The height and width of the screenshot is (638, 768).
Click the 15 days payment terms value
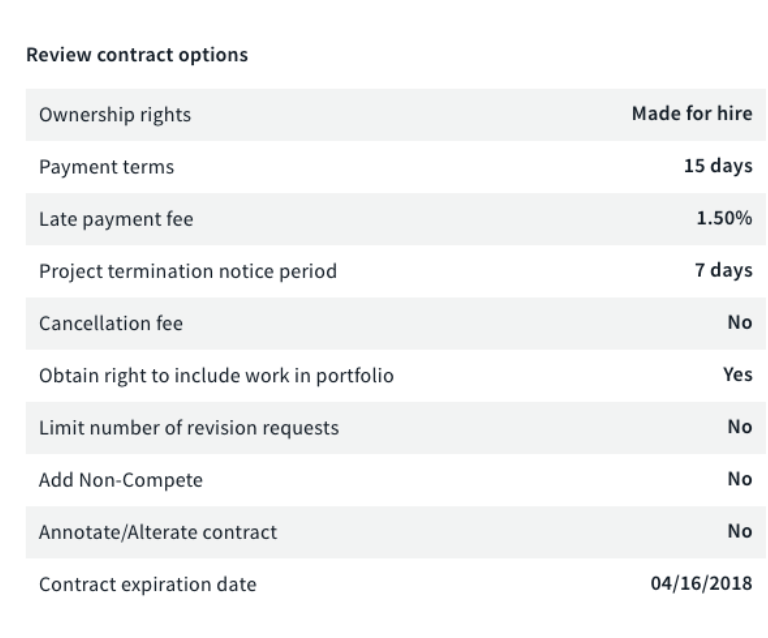(x=717, y=166)
